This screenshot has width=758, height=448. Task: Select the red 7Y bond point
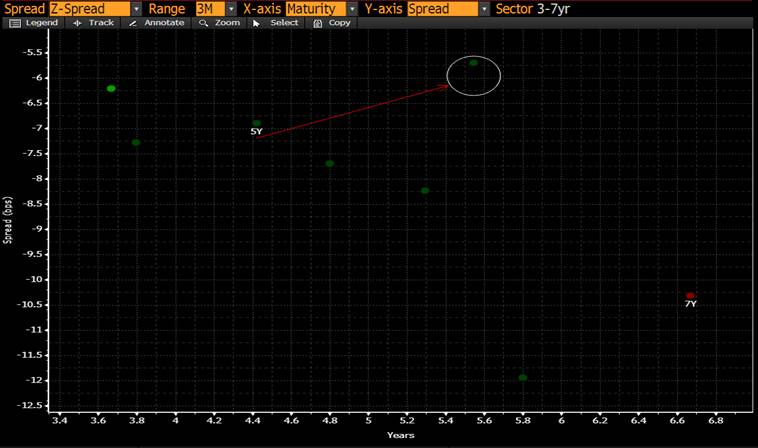(690, 295)
